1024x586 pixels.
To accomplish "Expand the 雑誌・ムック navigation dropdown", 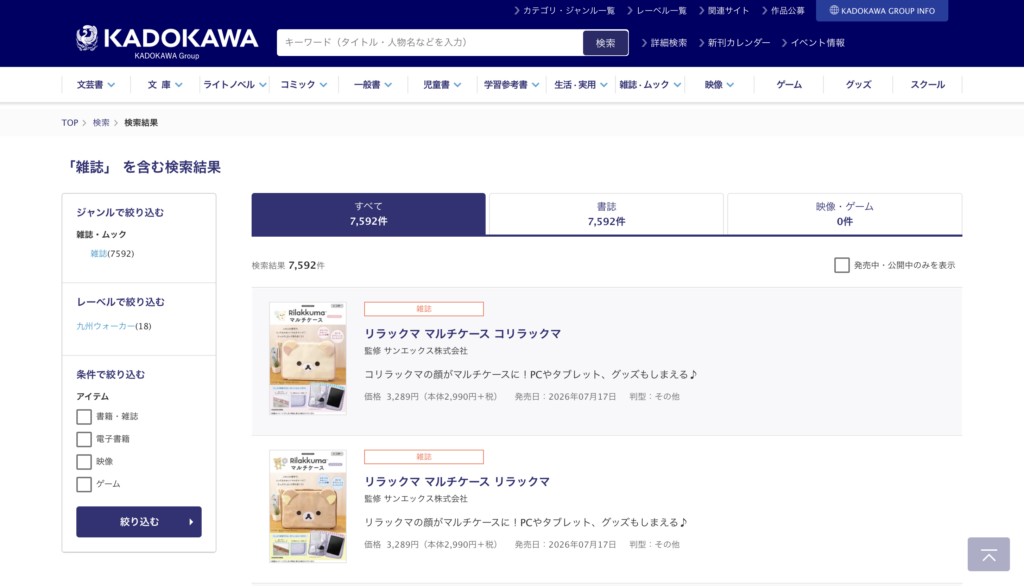I will [x=649, y=85].
